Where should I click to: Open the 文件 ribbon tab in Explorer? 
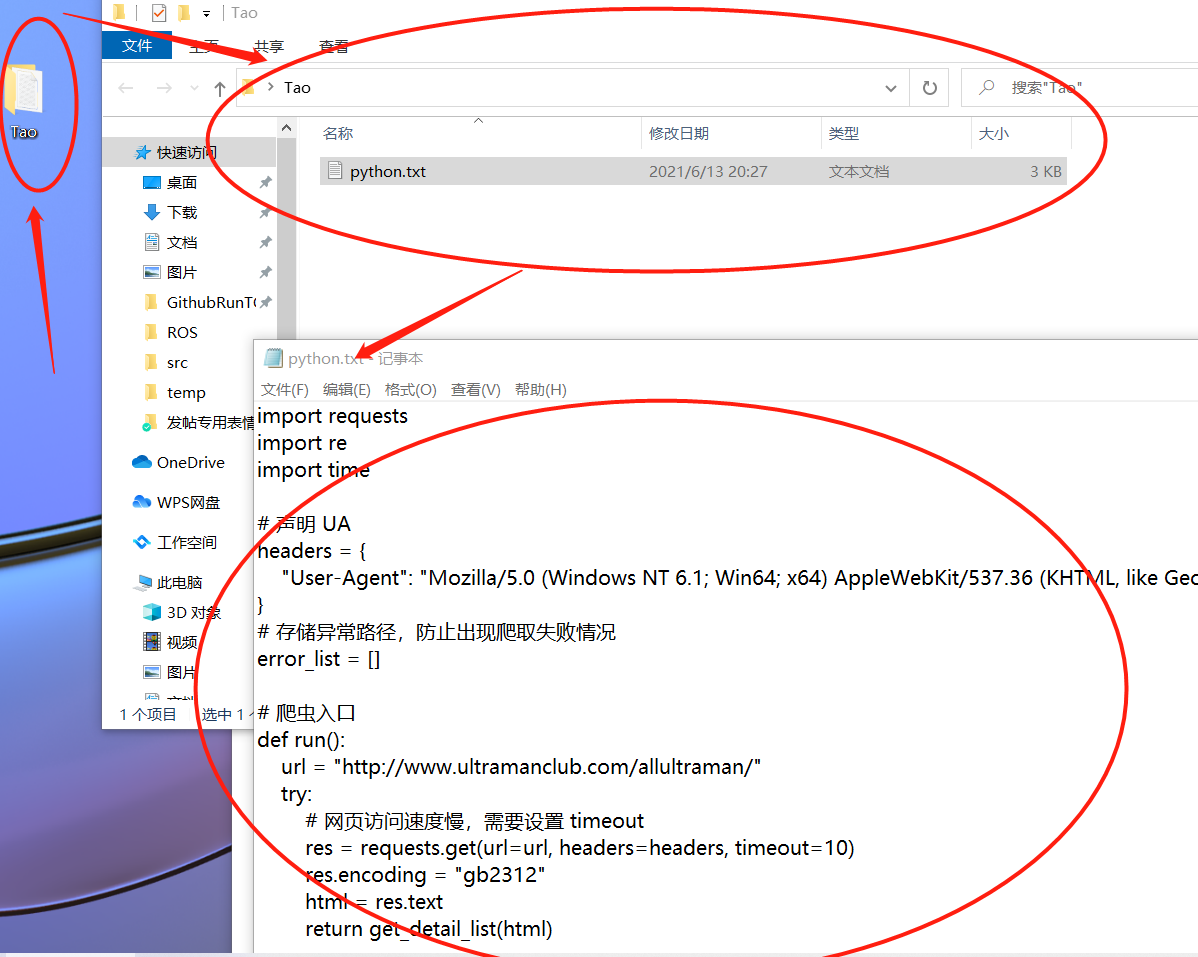coord(137,46)
